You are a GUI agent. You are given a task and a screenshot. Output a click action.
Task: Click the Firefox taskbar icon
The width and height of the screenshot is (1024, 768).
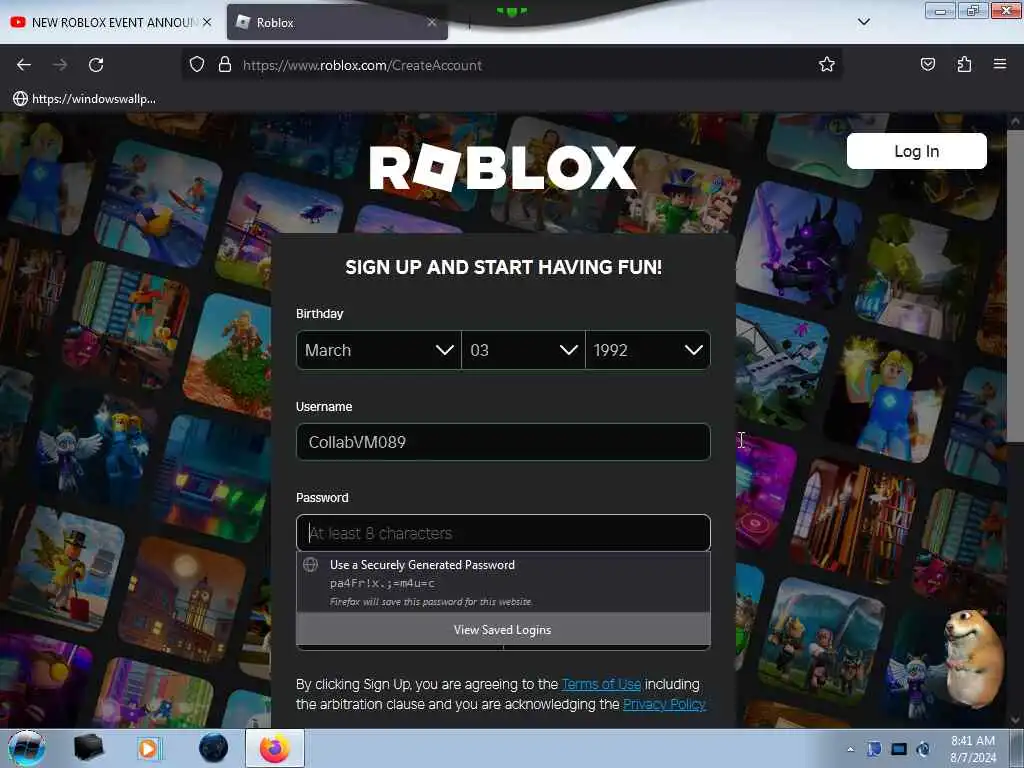click(275, 748)
